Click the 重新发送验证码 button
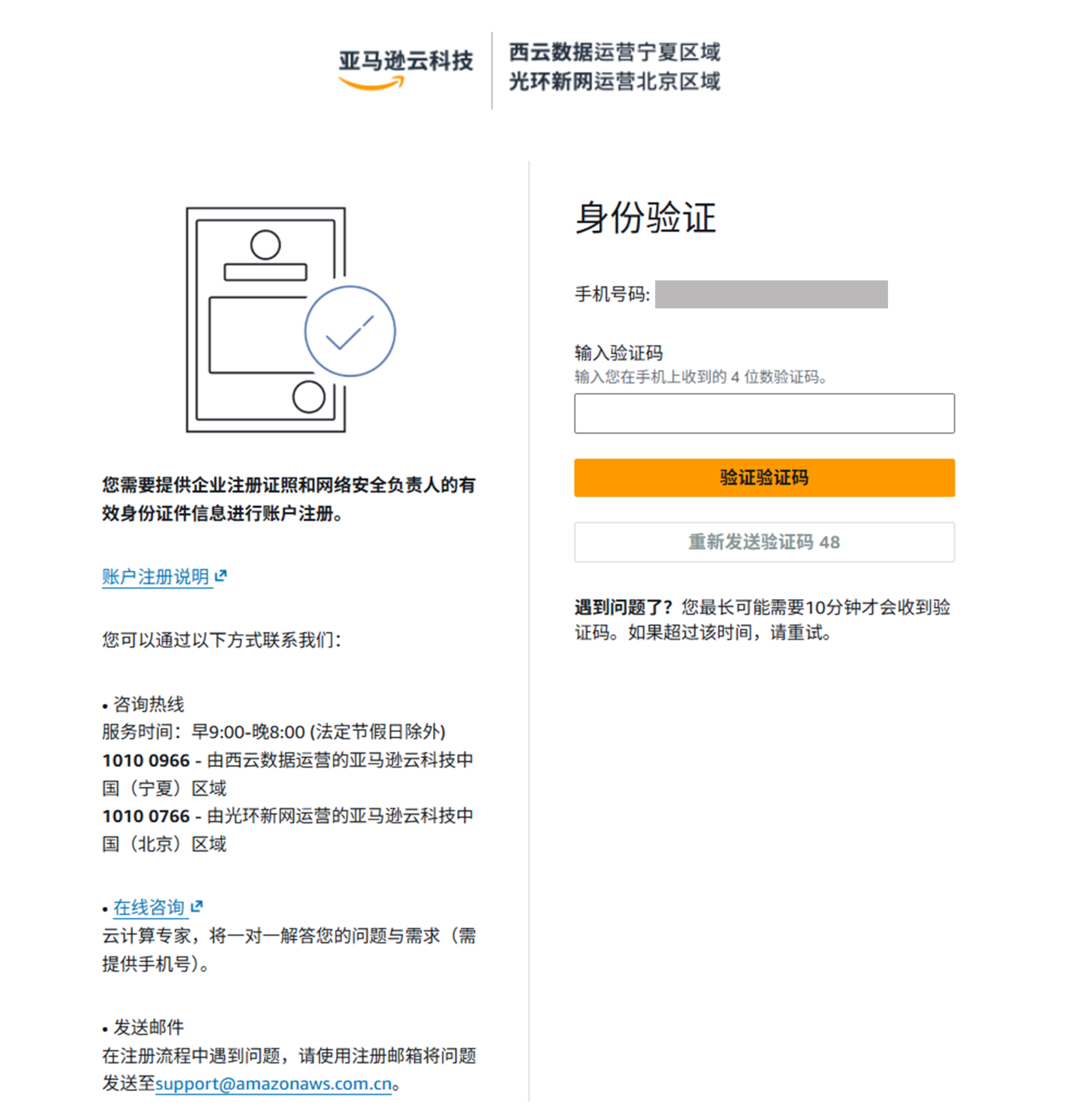 pyautogui.click(x=764, y=542)
